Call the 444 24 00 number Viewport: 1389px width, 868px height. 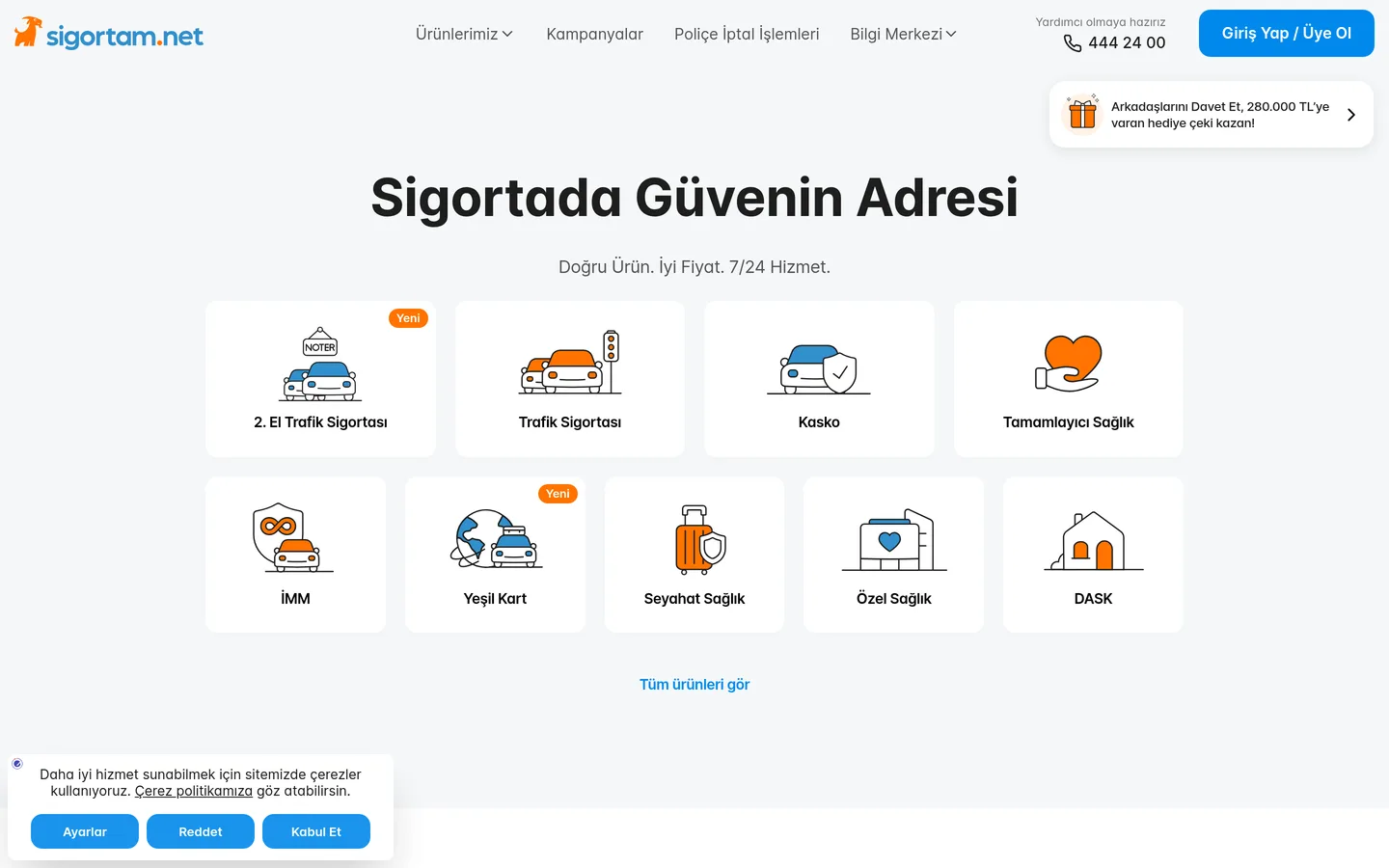tap(1127, 42)
